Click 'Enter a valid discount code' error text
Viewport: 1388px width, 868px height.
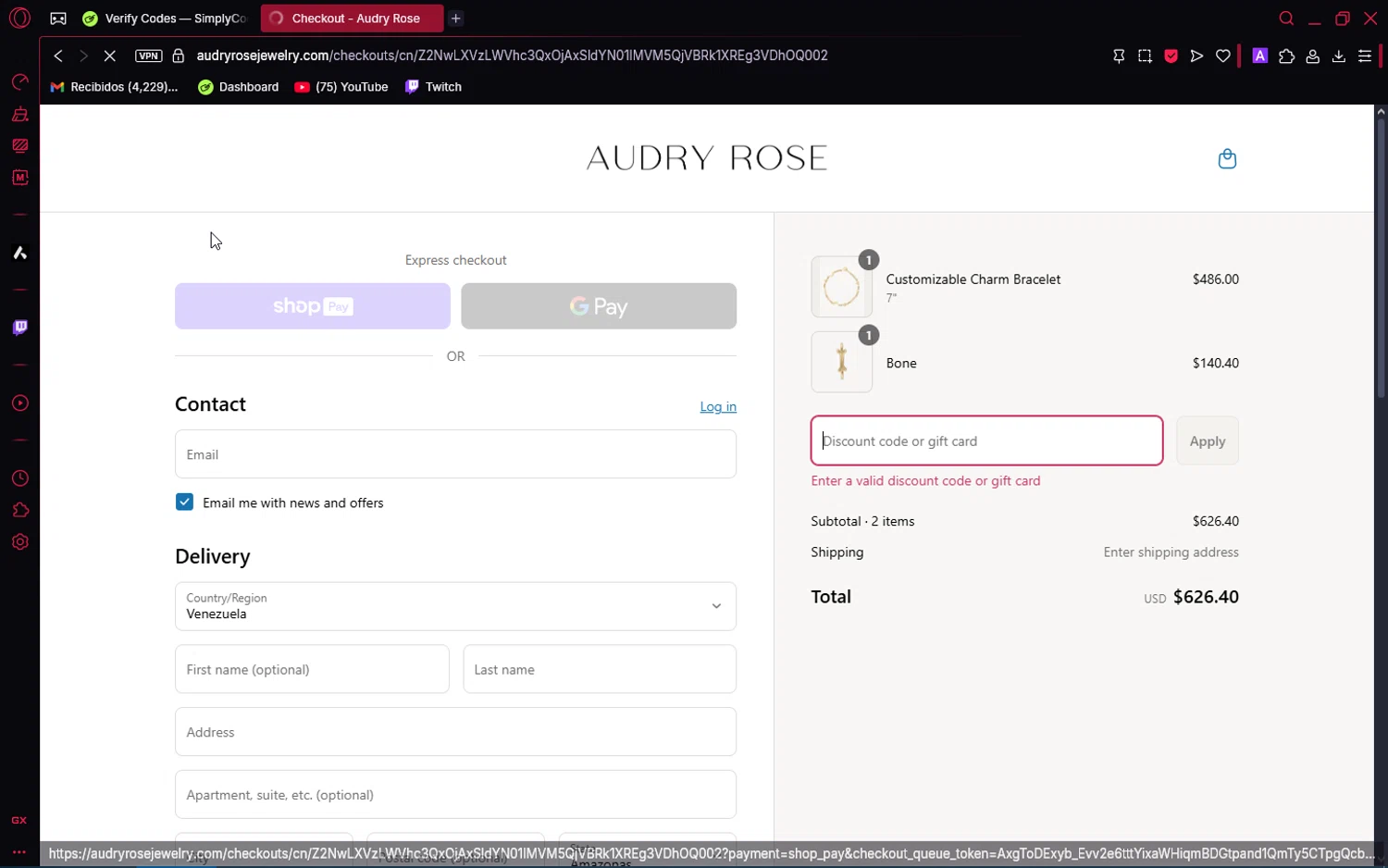925,481
